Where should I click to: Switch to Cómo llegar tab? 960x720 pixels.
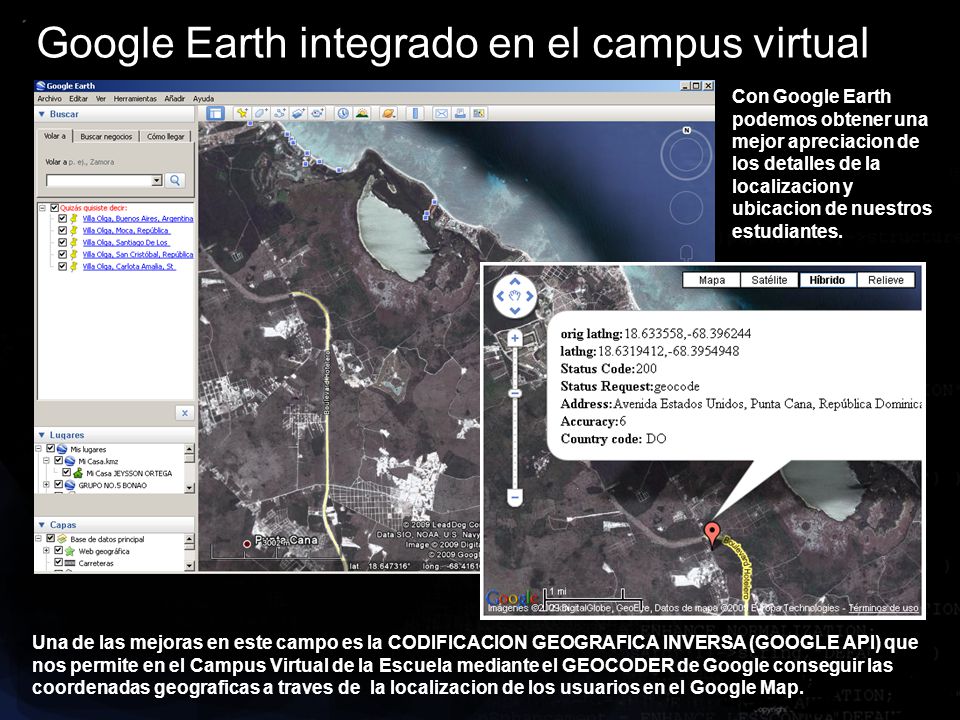click(x=165, y=137)
